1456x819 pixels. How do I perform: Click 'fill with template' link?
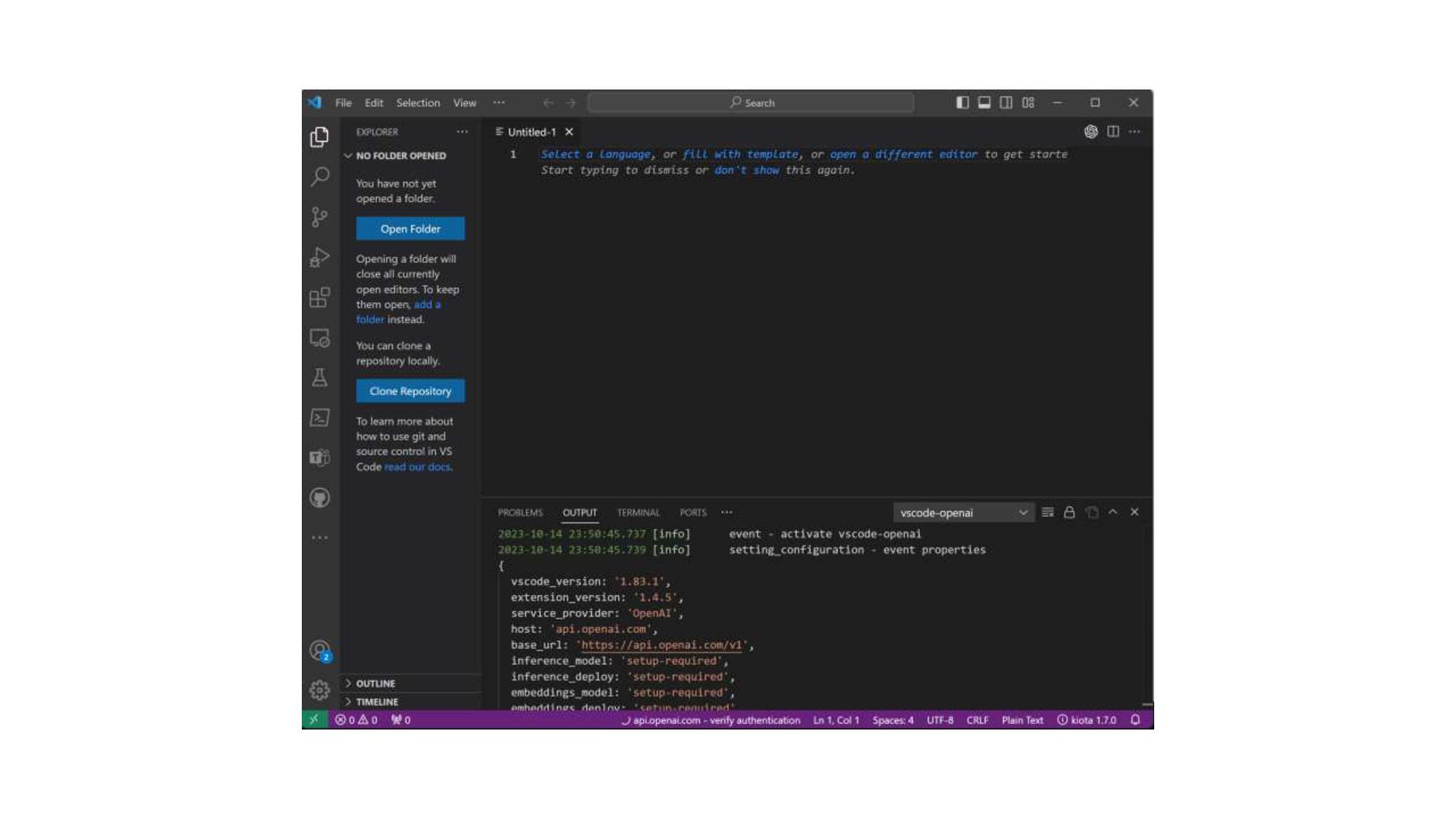740,154
